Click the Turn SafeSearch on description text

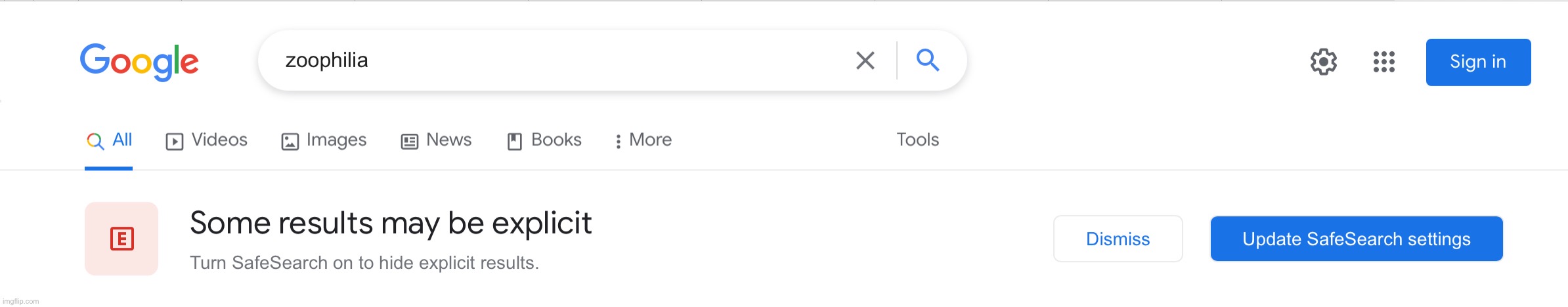click(x=364, y=263)
